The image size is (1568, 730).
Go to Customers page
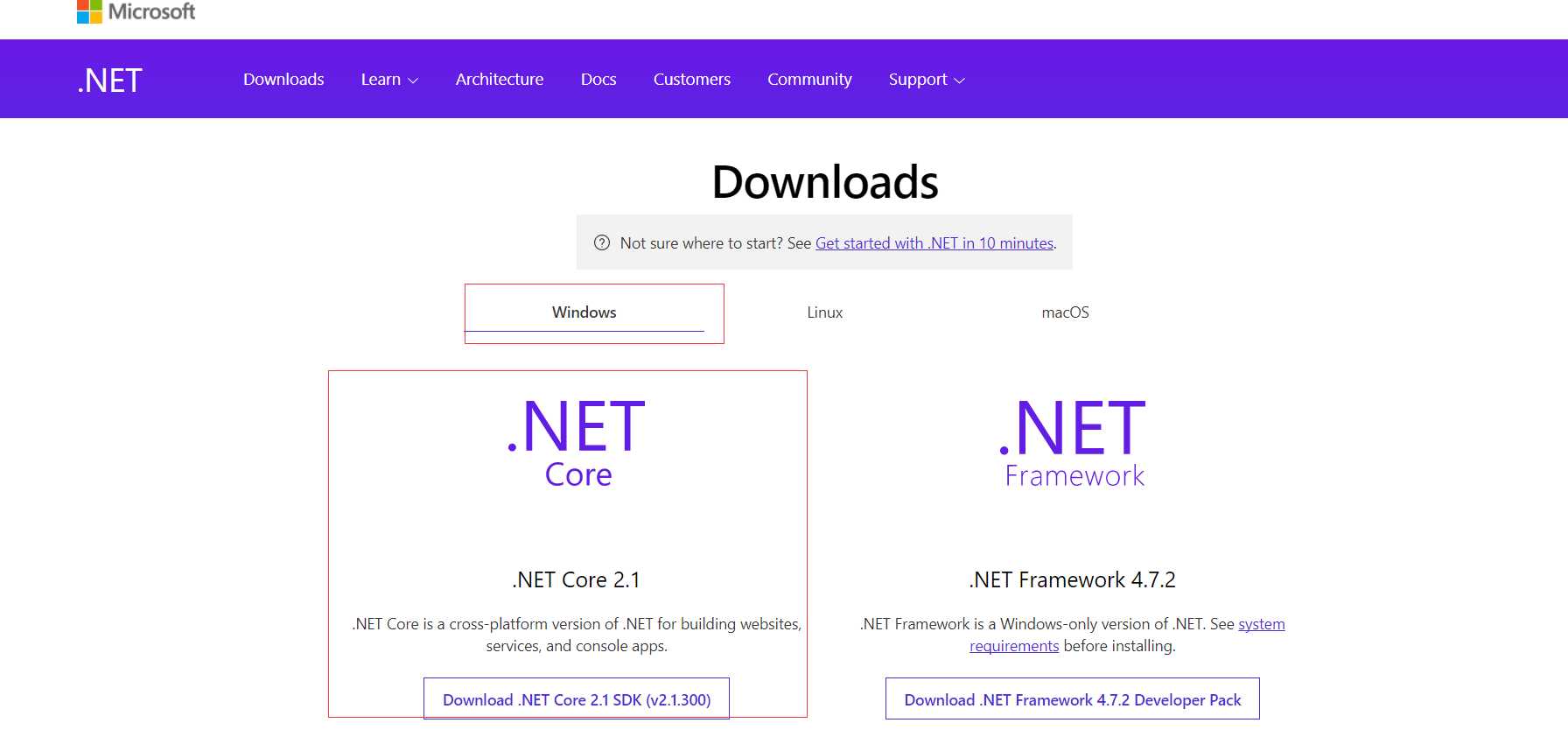tap(692, 79)
